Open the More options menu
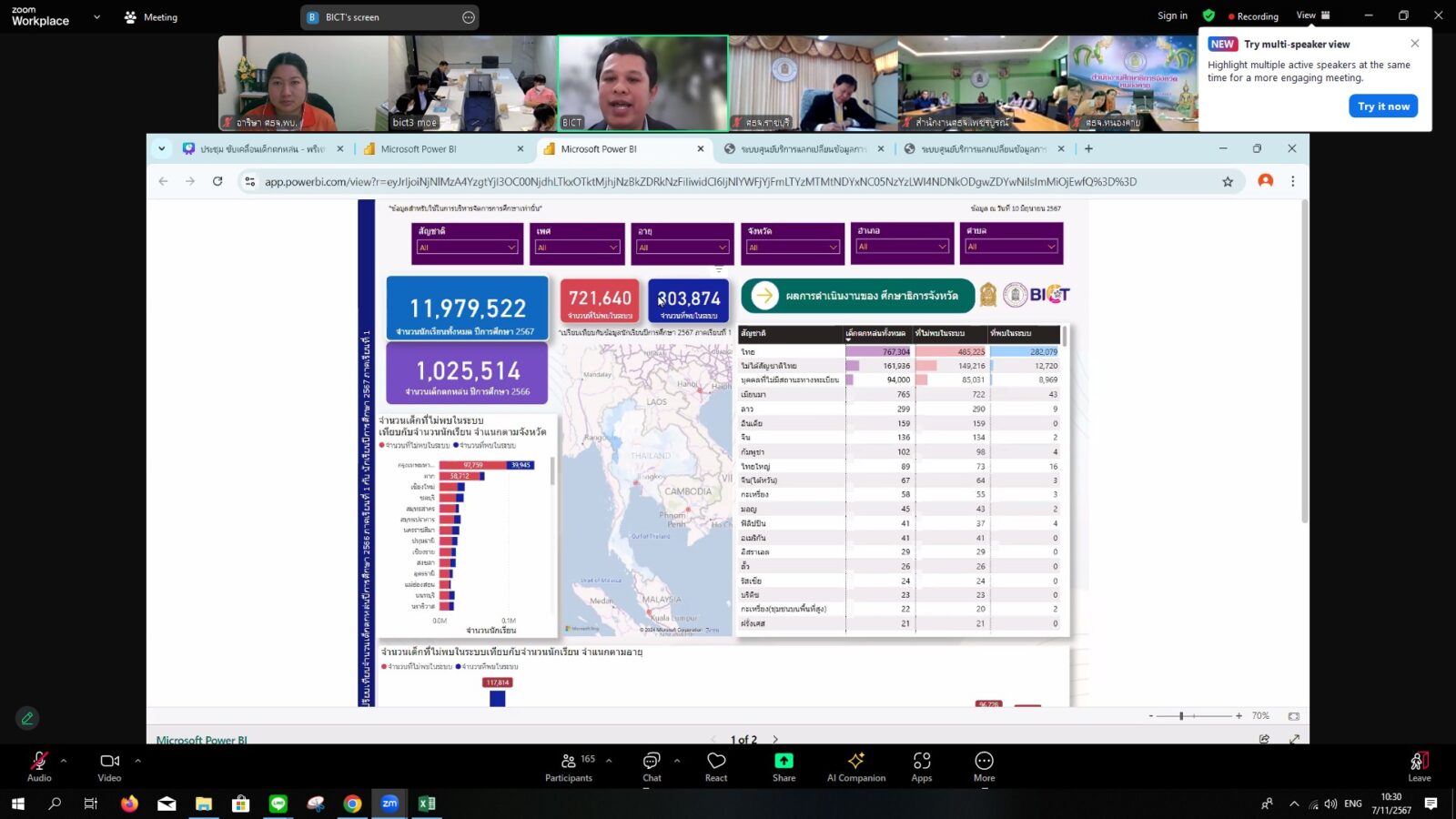 click(x=984, y=766)
